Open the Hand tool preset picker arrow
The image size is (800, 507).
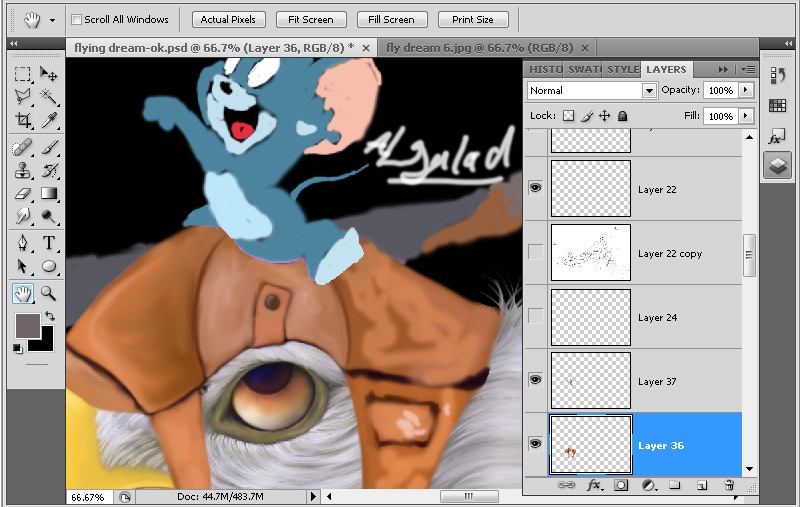(x=52, y=20)
